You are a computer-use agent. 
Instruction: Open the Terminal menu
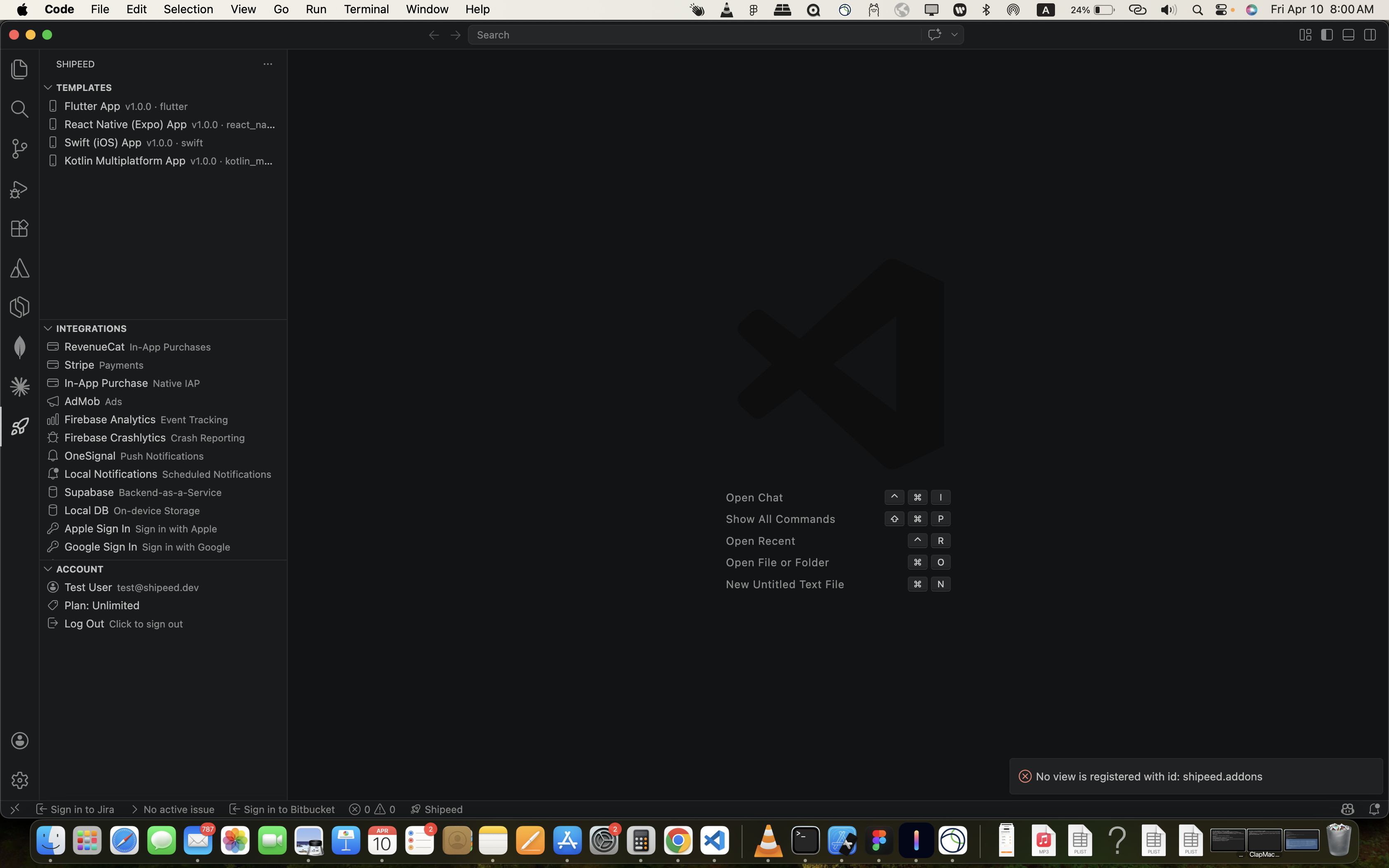click(x=365, y=9)
